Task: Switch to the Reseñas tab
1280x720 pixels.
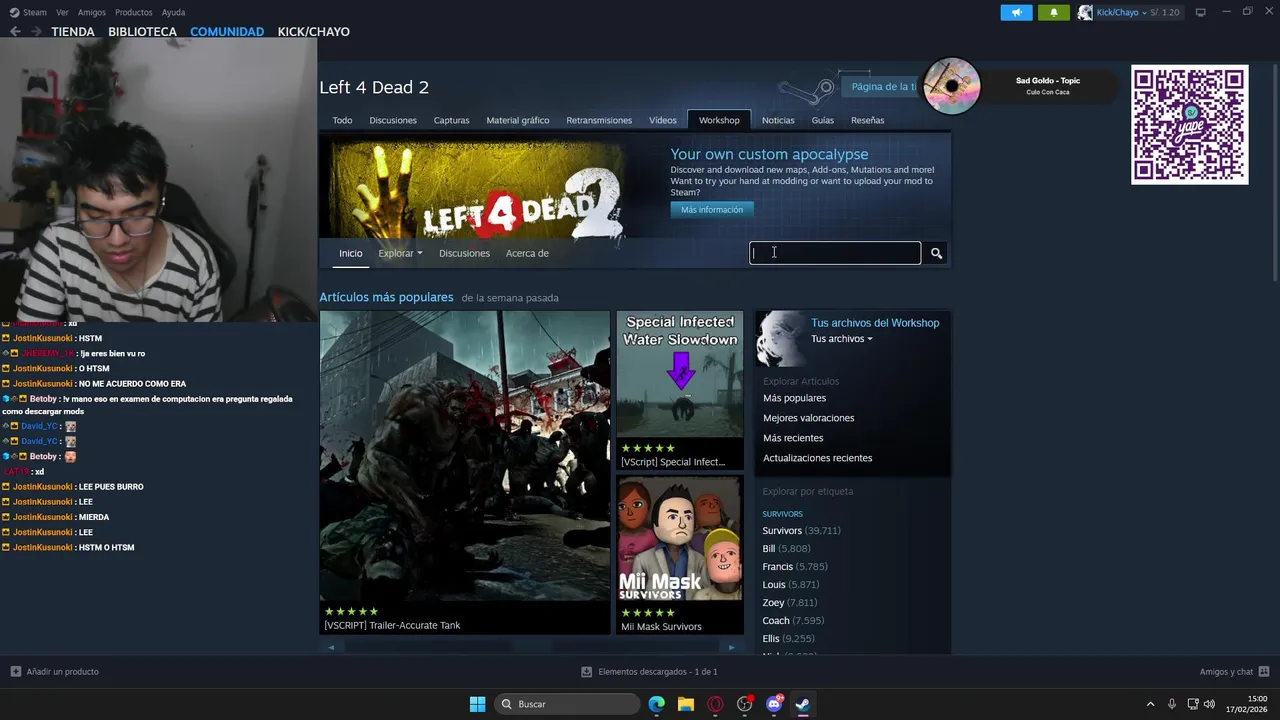Action: (x=867, y=120)
